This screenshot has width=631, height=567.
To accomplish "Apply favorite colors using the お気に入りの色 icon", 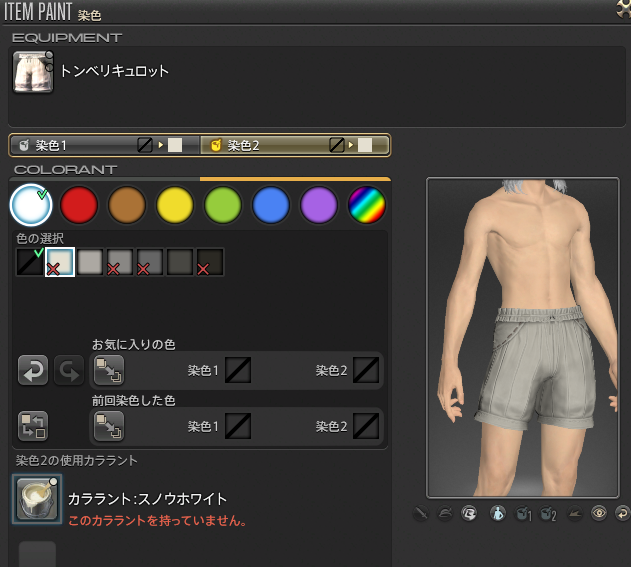I will coord(106,370).
